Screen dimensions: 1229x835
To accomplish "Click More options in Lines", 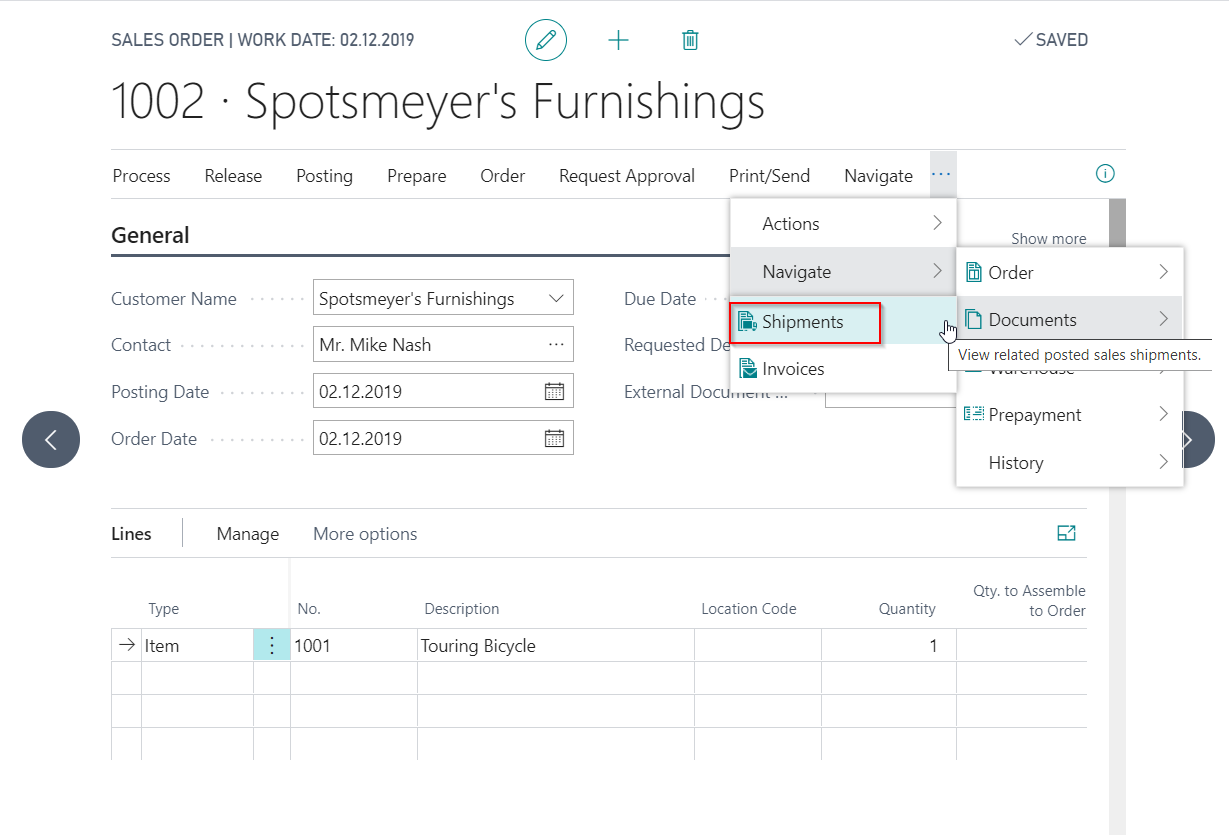I will (x=365, y=534).
